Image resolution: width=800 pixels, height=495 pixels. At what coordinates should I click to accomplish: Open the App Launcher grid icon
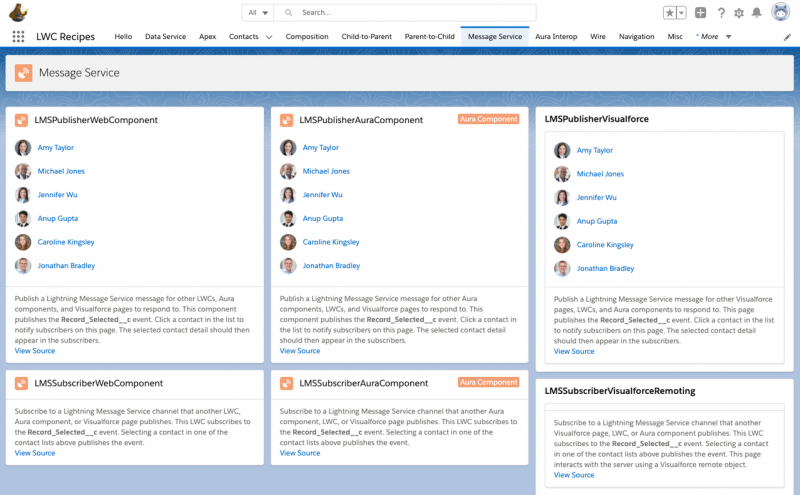18,36
